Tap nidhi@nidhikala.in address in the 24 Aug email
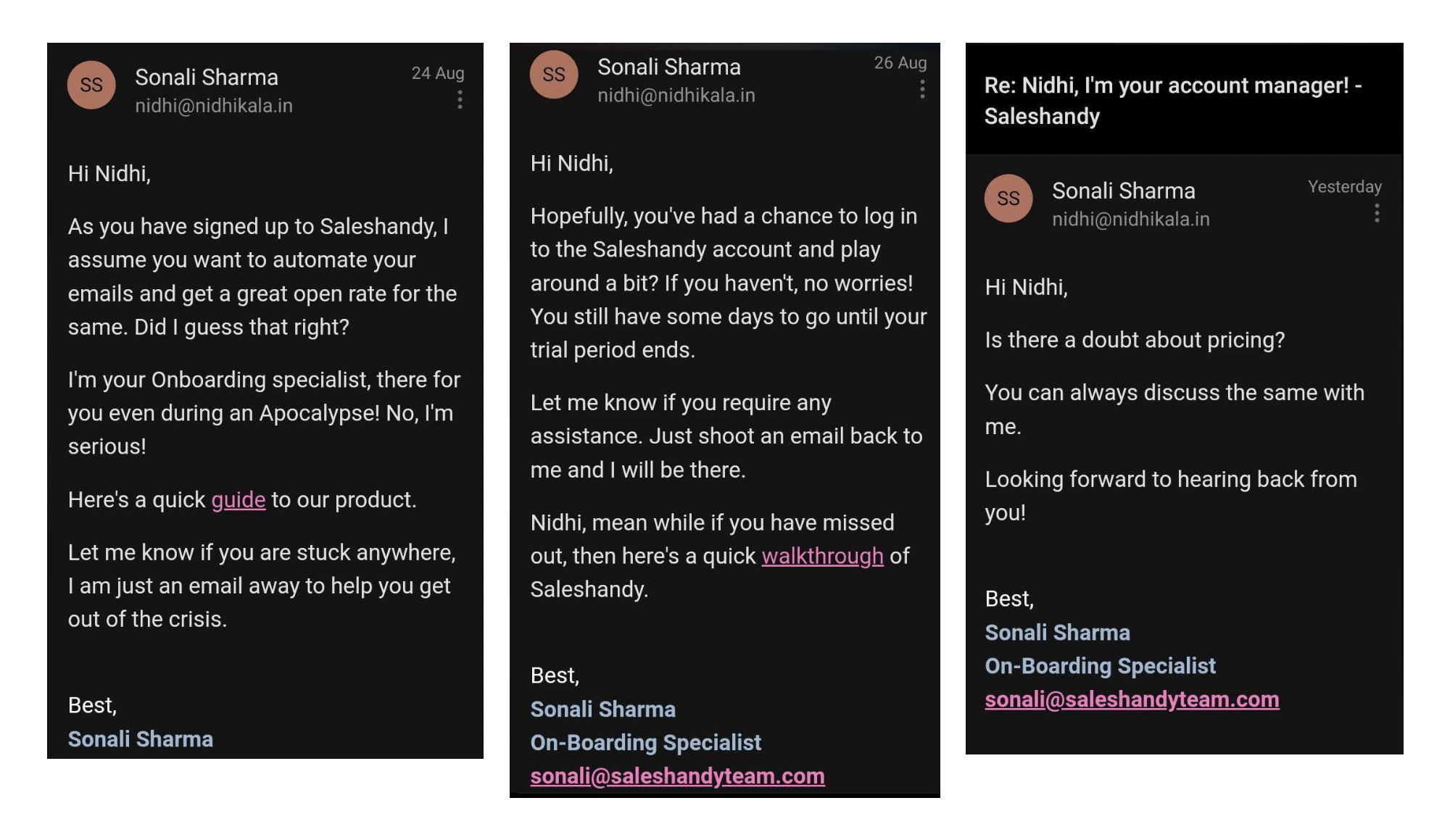 [214, 106]
